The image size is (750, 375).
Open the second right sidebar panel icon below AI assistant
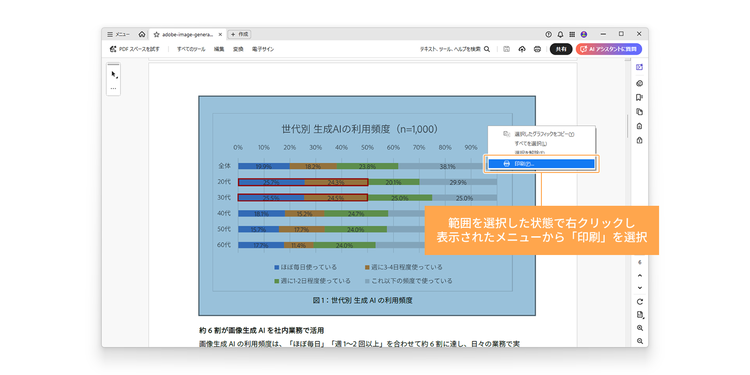[640, 83]
